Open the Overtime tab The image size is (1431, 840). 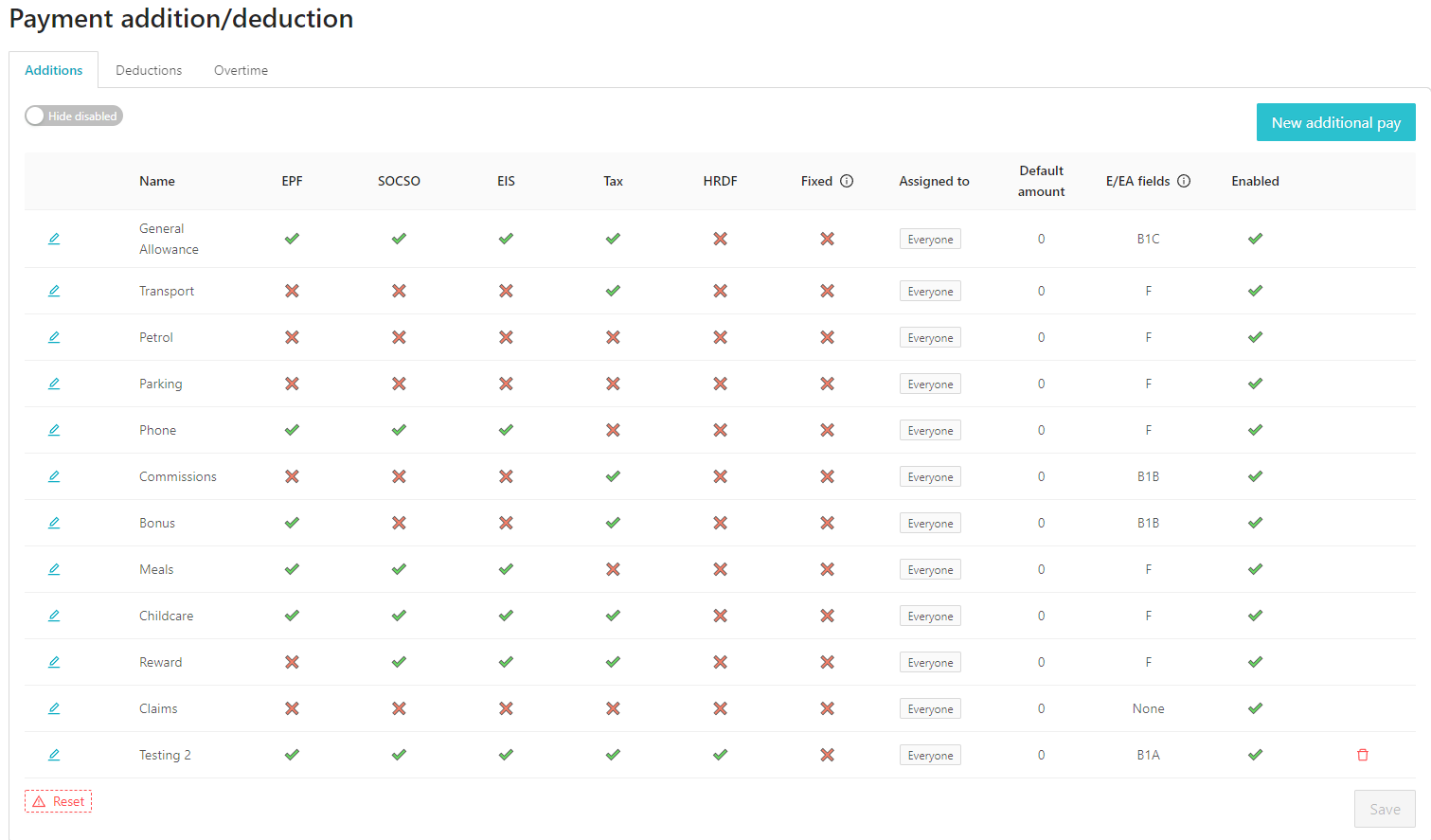[241, 70]
